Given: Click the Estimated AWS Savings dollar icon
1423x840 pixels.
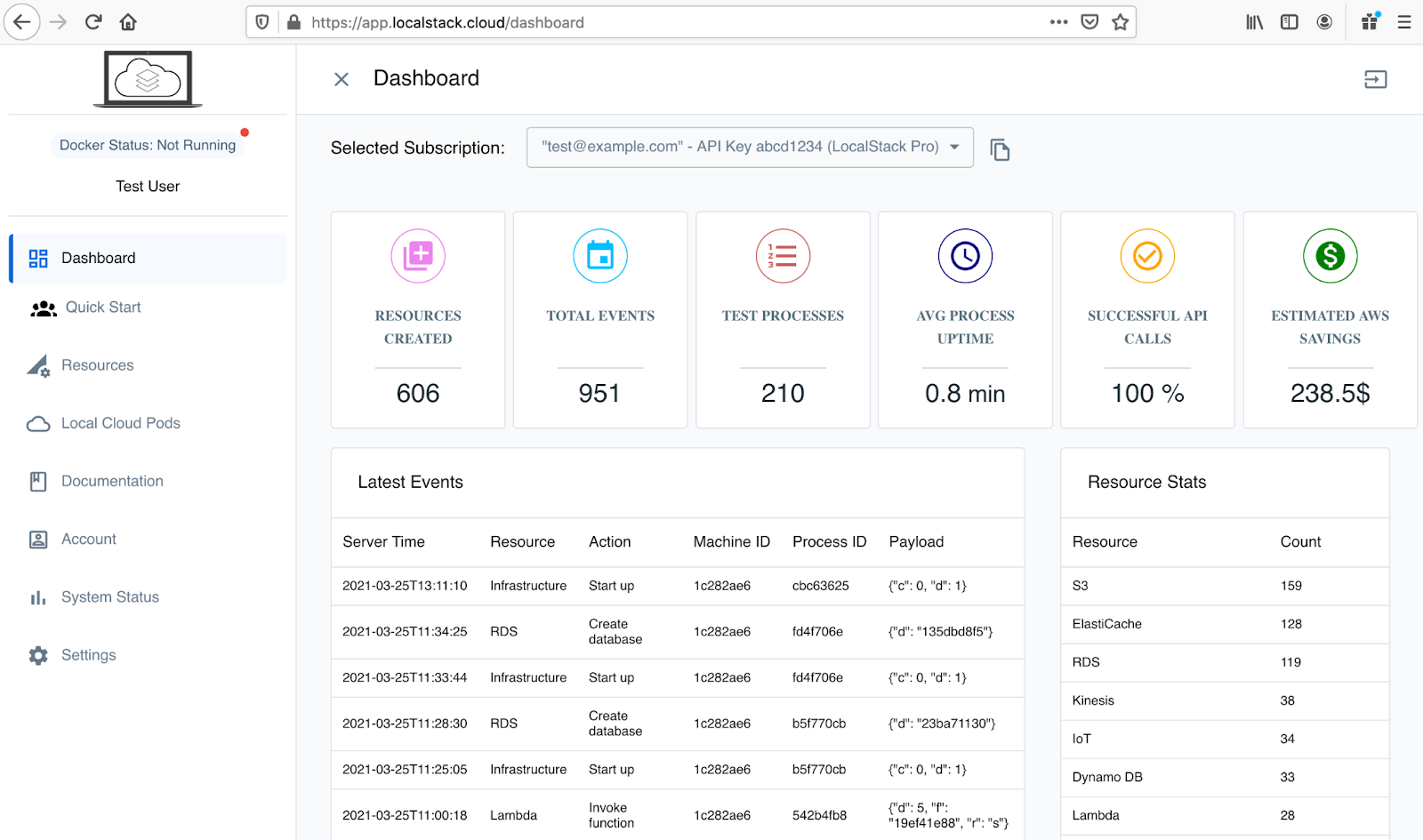Looking at the screenshot, I should tap(1330, 256).
